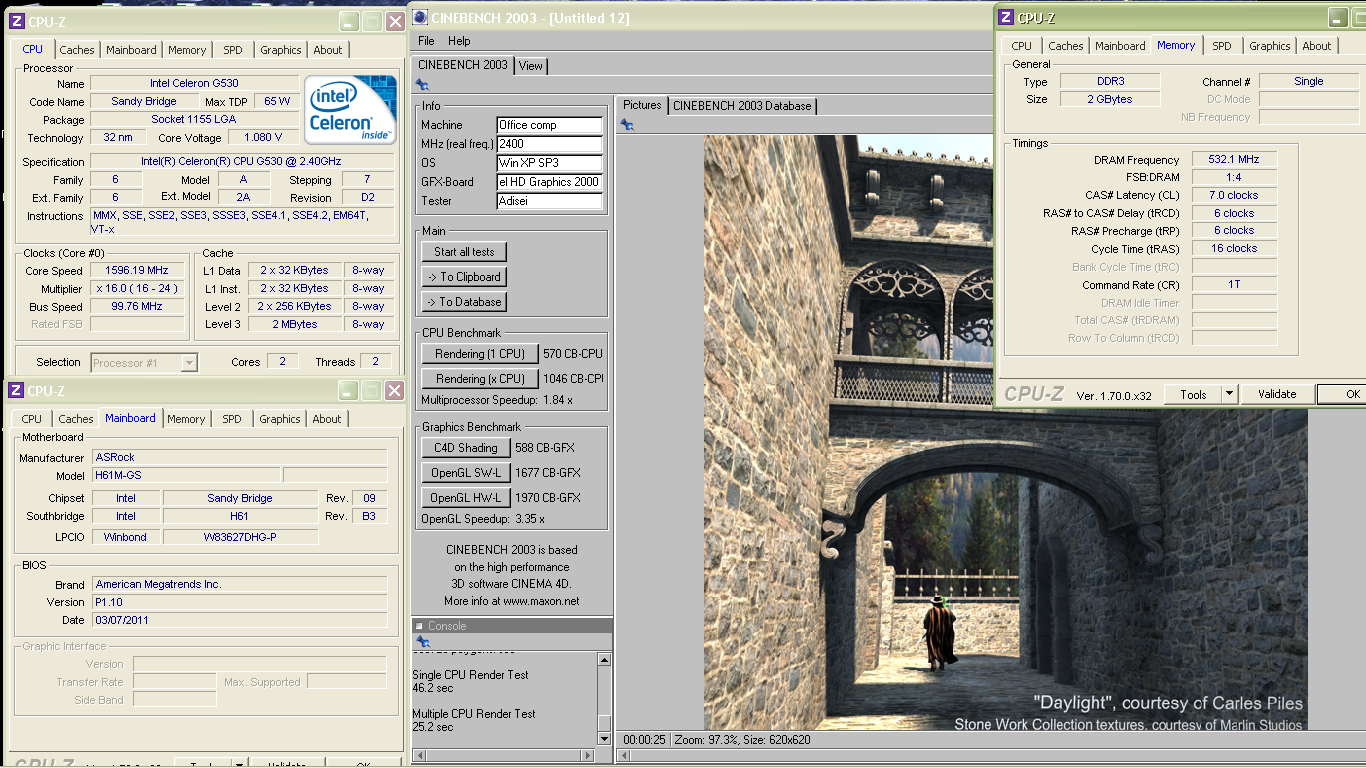Click the OS field showing Win XP SP3
This screenshot has height=768, width=1366.
(550, 163)
